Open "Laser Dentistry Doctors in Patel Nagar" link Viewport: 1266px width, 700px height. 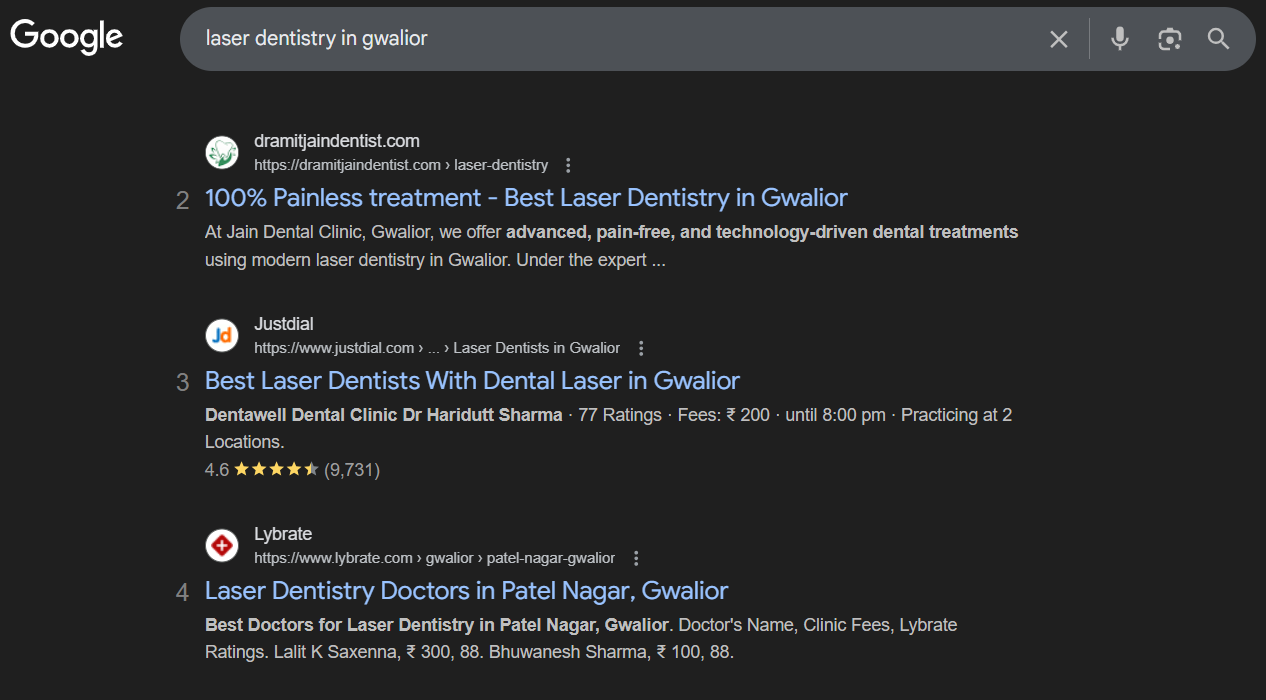point(466,590)
